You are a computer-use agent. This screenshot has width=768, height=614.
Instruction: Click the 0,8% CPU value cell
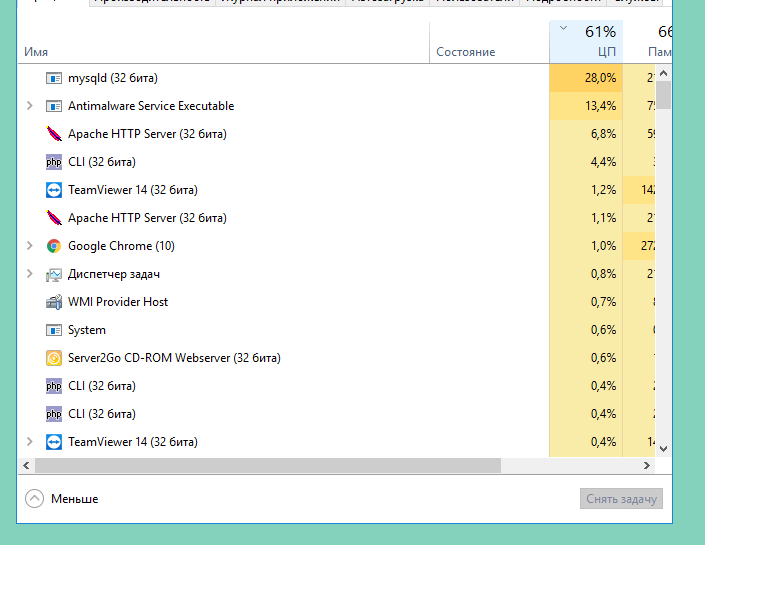(x=586, y=274)
